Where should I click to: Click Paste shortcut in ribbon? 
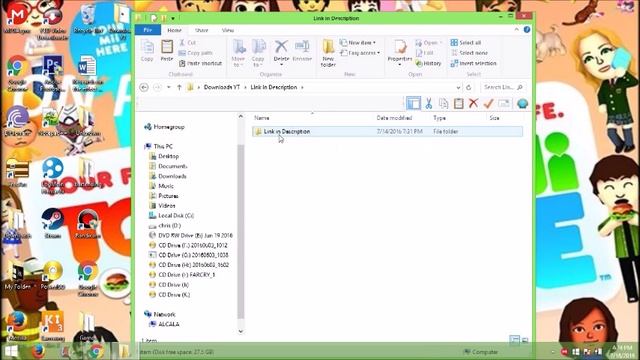[200, 63]
